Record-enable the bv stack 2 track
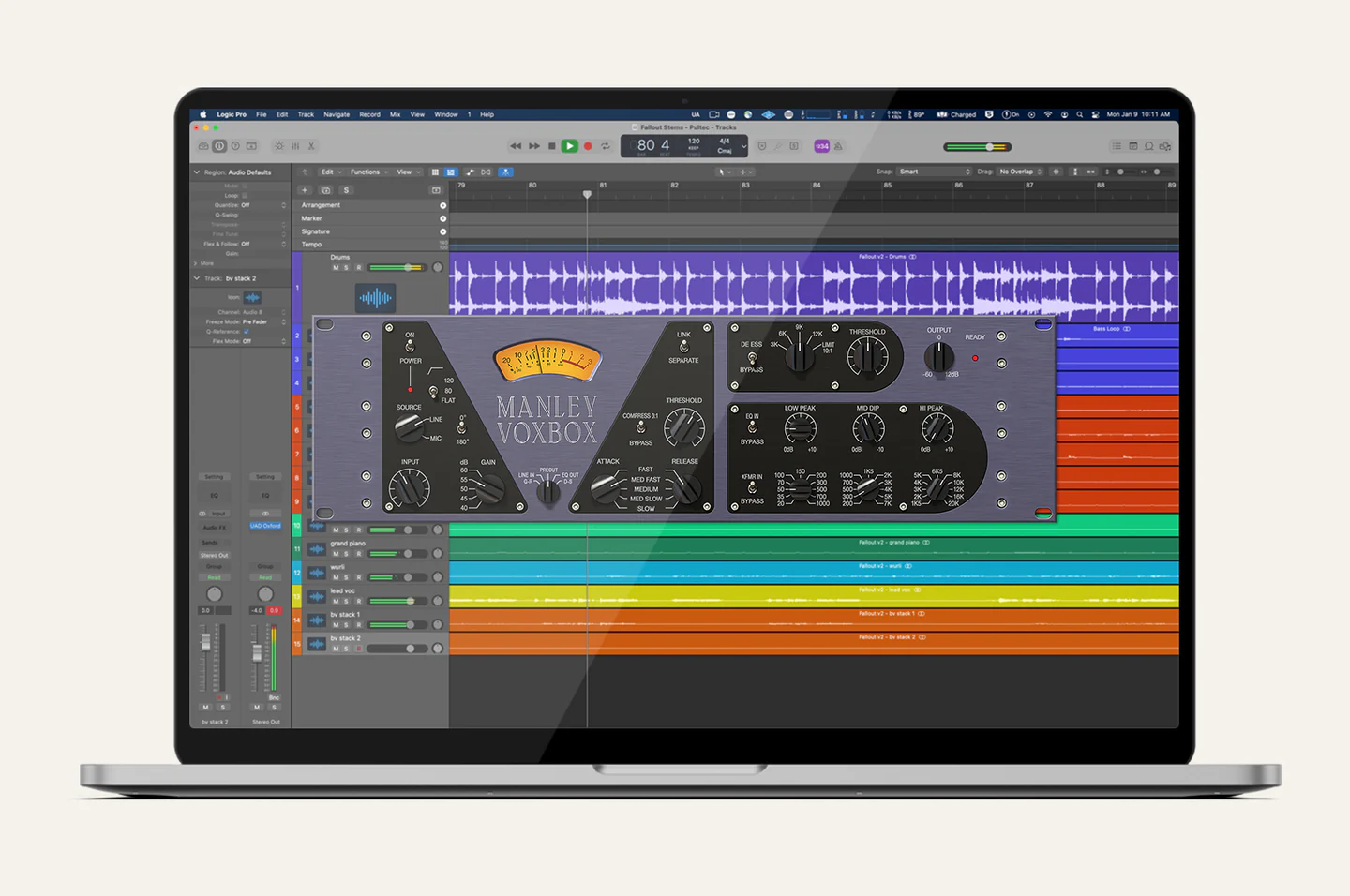This screenshot has width=1350, height=896. 358,649
